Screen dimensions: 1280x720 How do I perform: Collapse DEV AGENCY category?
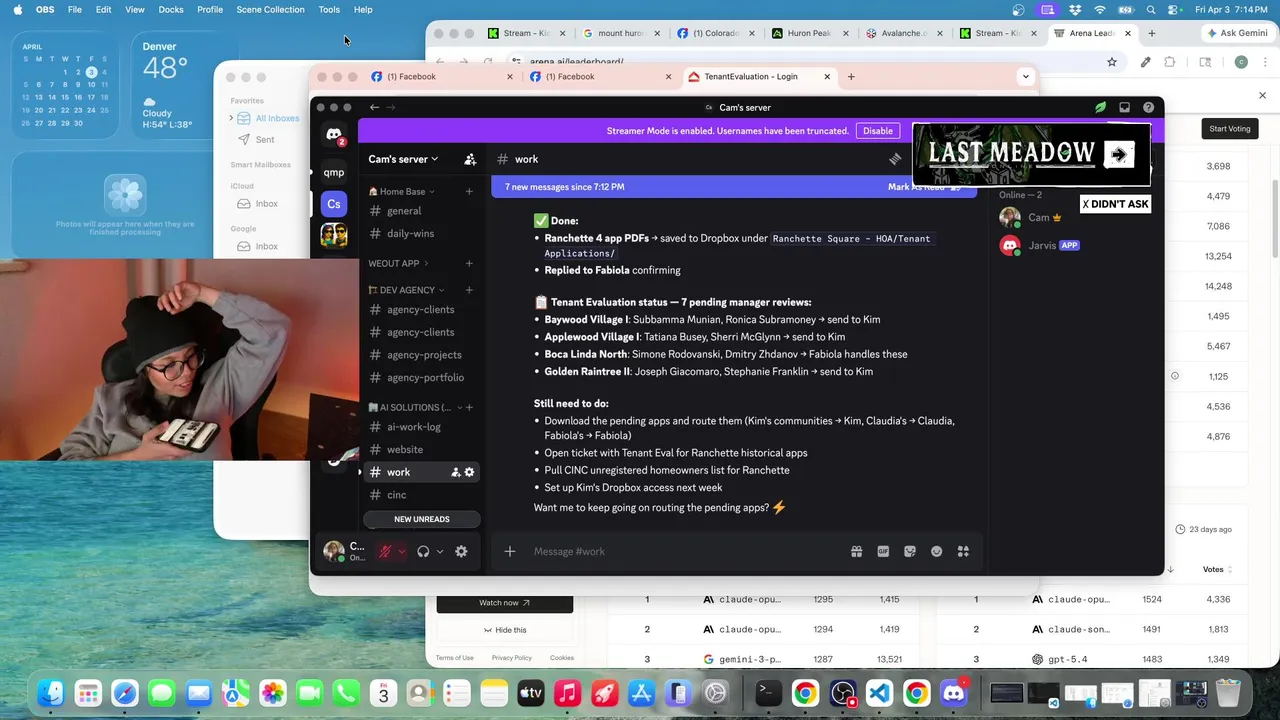tap(407, 290)
